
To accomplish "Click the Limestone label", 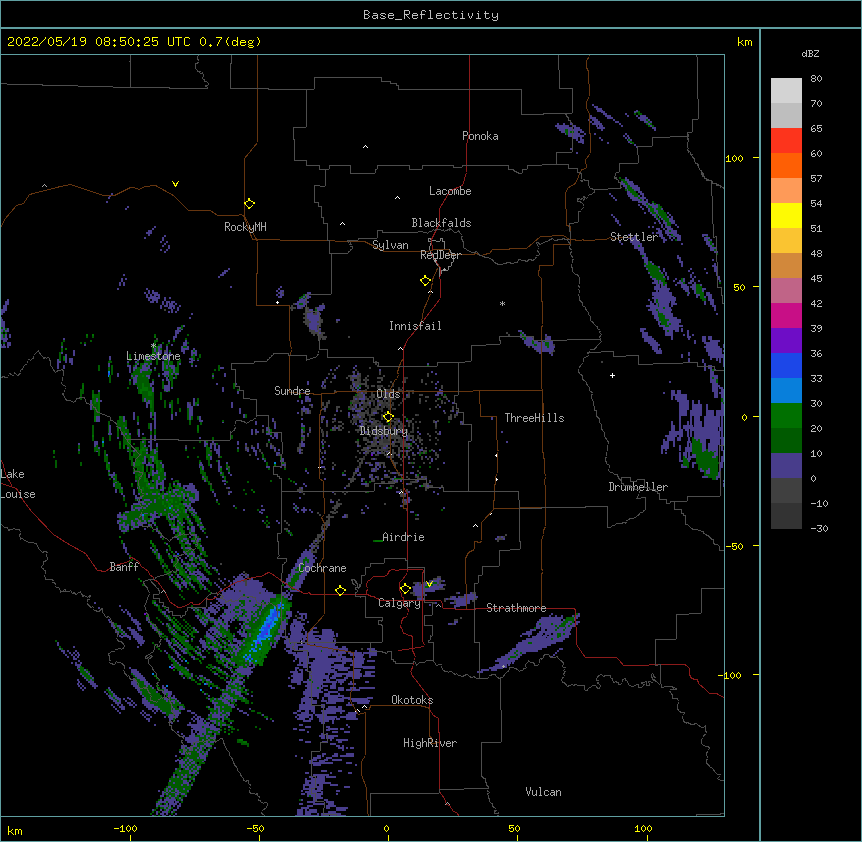I will click(153, 356).
